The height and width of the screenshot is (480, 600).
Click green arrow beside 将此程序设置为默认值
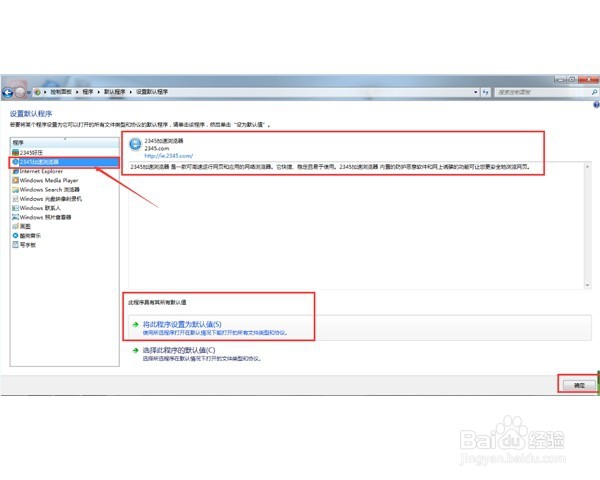135,324
